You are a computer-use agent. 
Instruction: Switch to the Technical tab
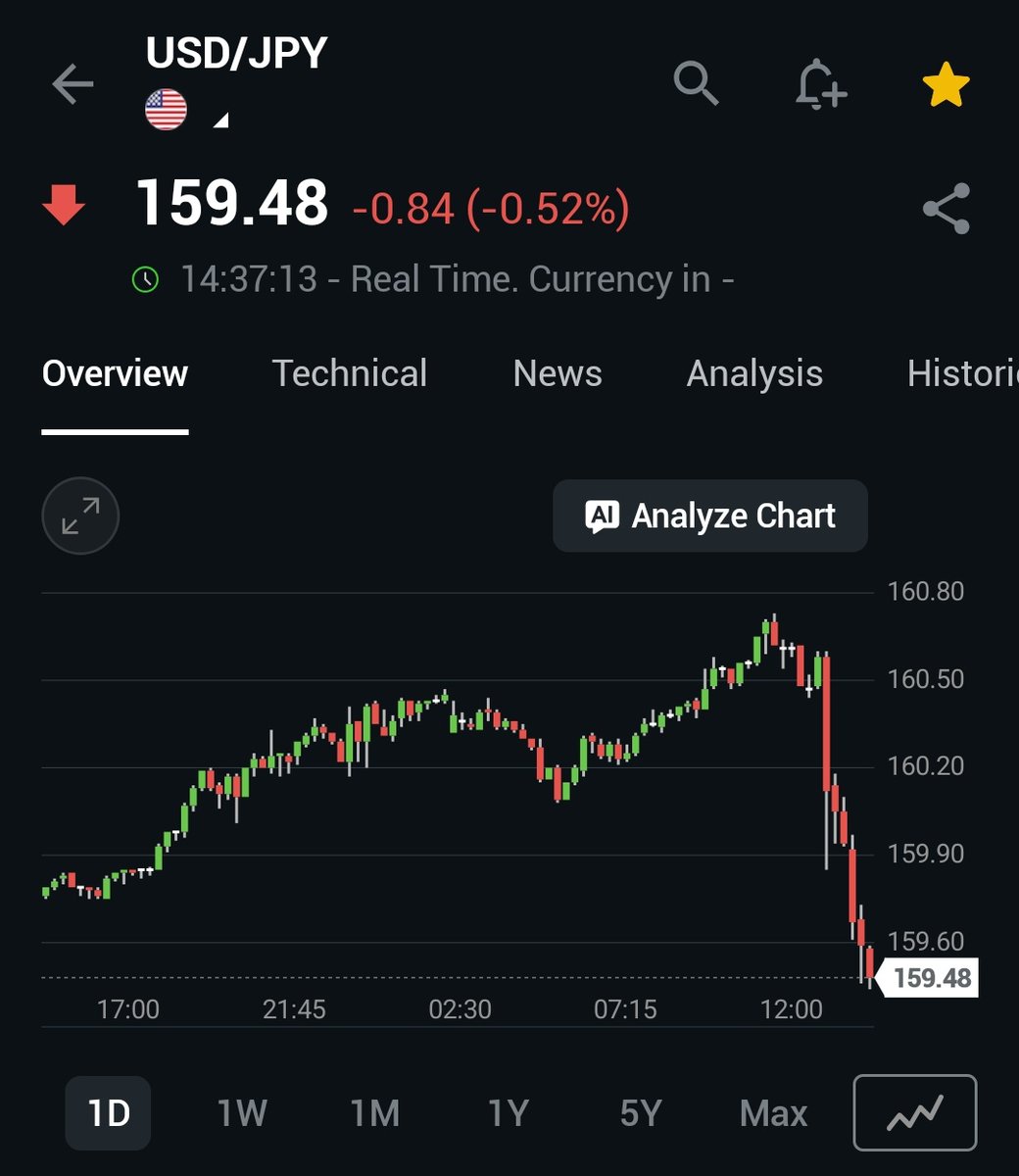[x=350, y=373]
